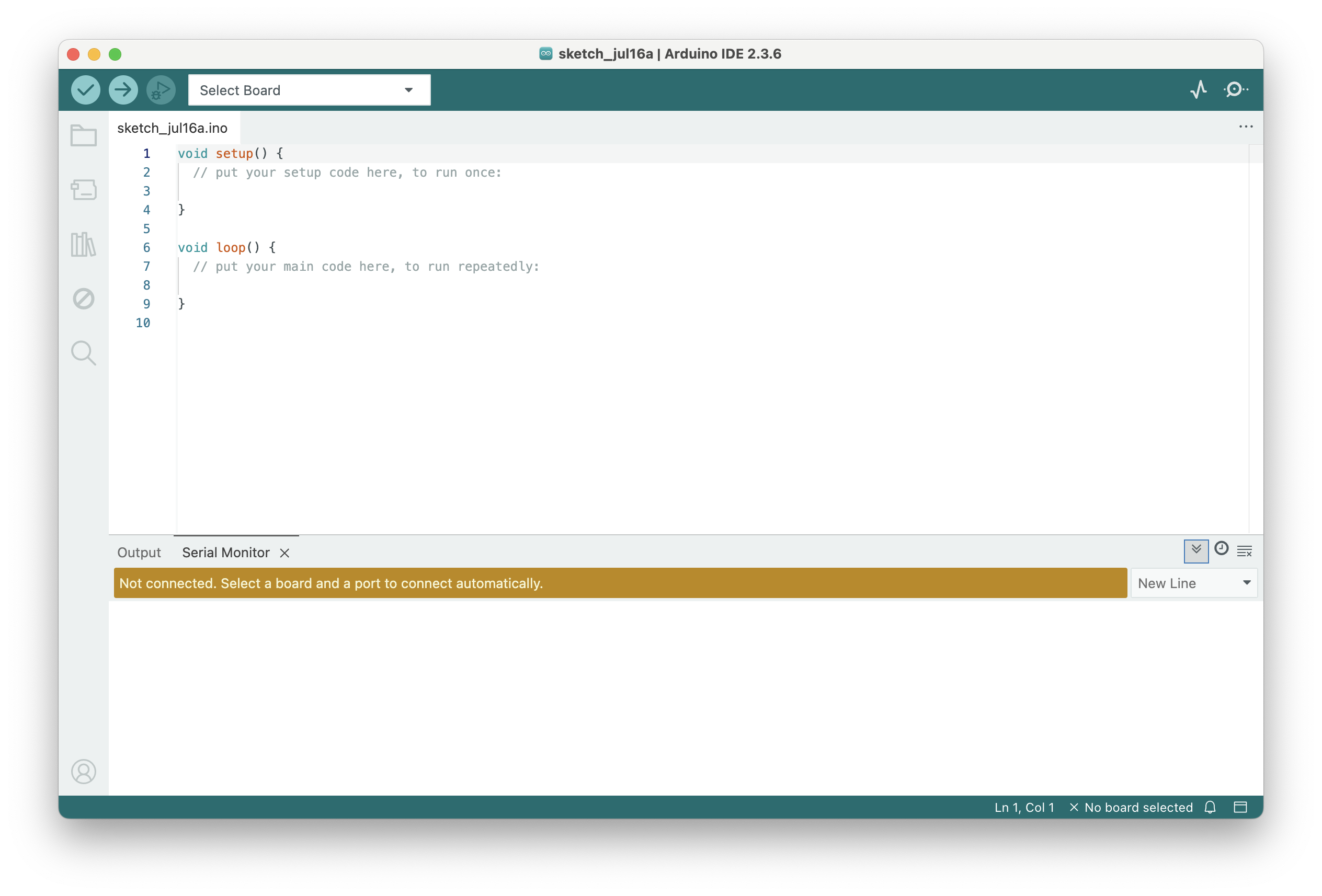Switch to the Output tab
1322x896 pixels.
click(139, 553)
